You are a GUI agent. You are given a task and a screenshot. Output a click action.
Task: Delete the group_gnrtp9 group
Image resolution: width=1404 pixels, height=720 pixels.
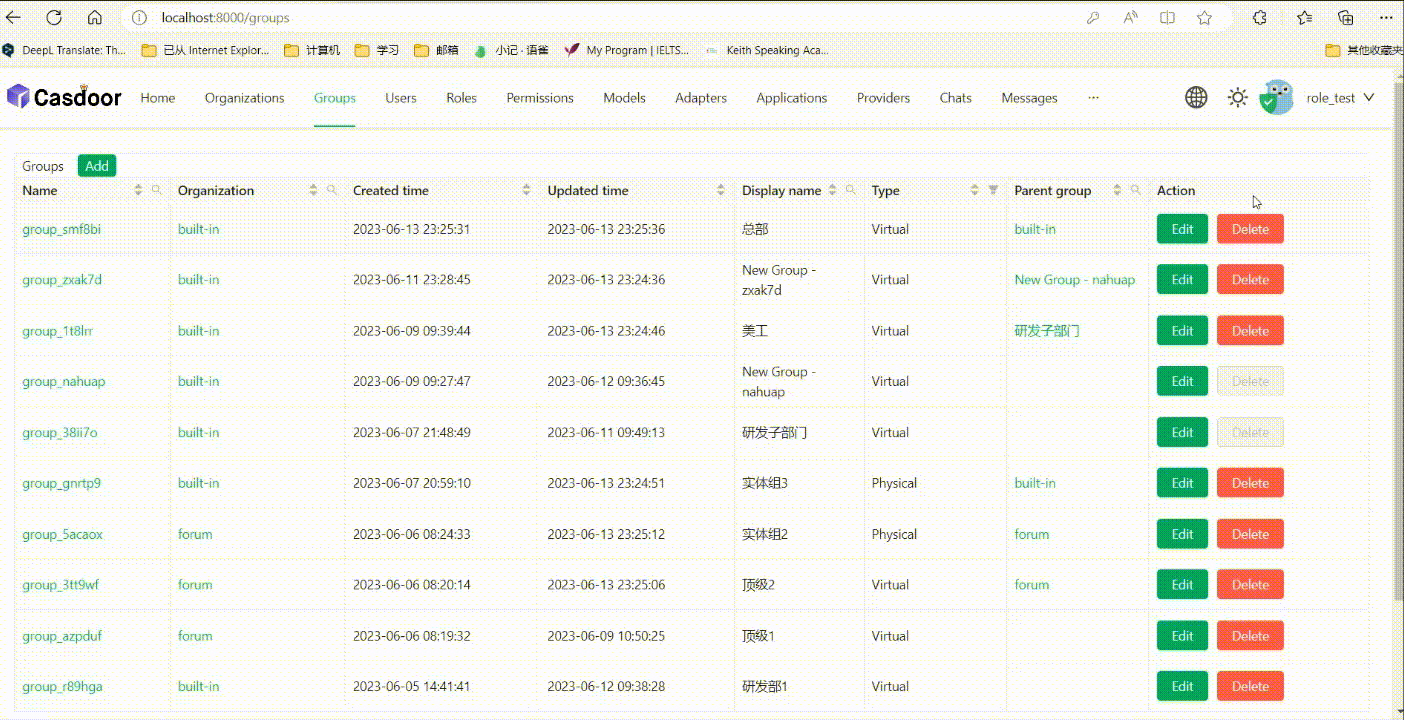[1249, 482]
